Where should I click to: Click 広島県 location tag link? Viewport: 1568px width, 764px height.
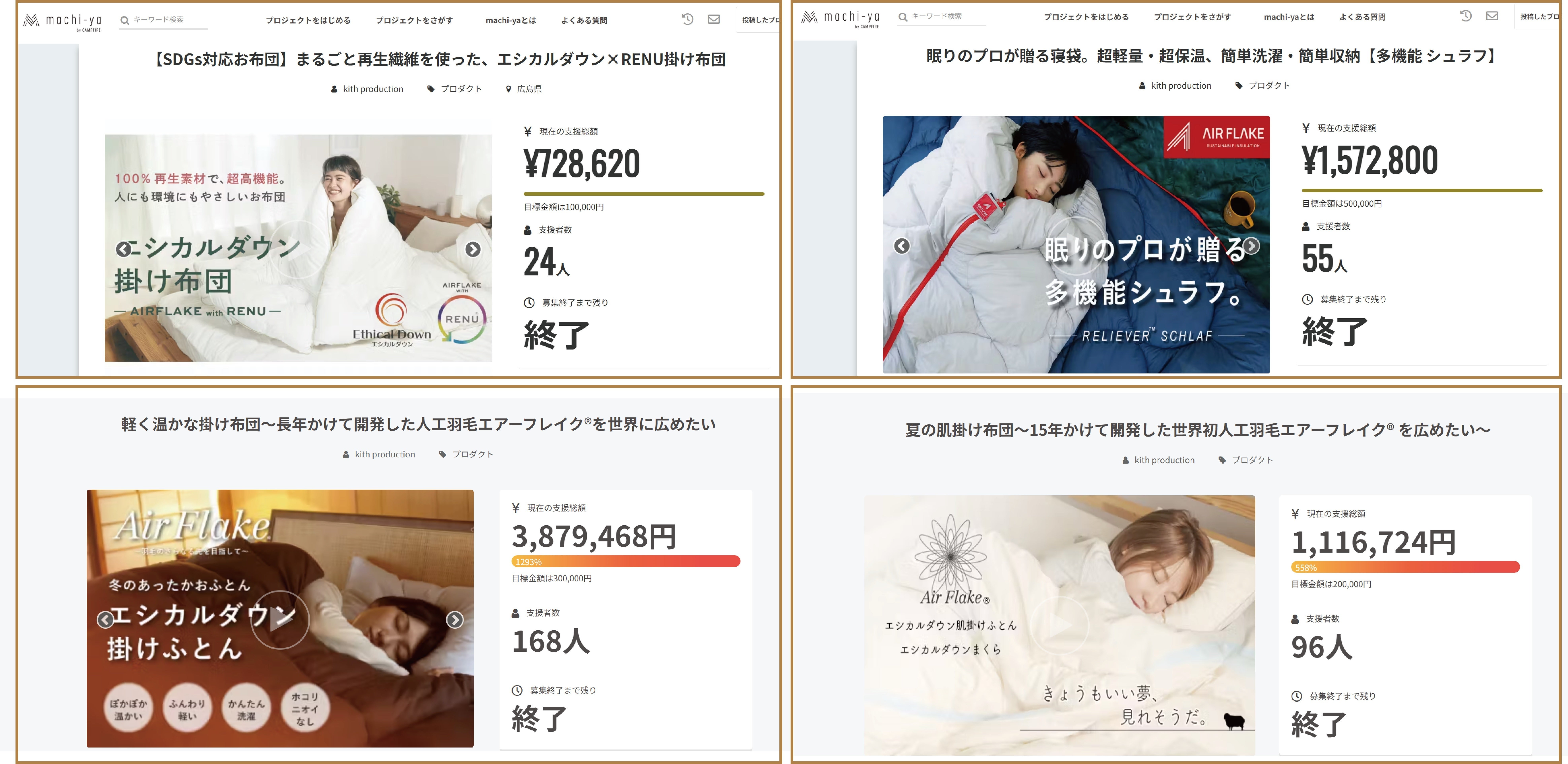click(x=528, y=89)
